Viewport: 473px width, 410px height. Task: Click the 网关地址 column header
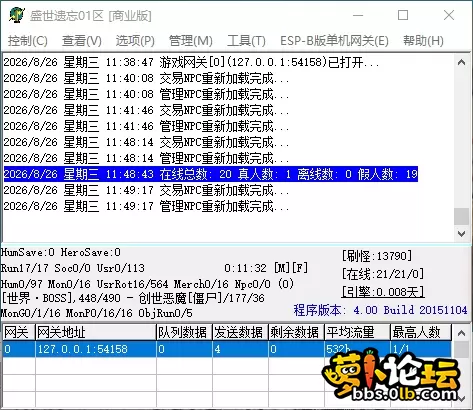click(x=96, y=333)
